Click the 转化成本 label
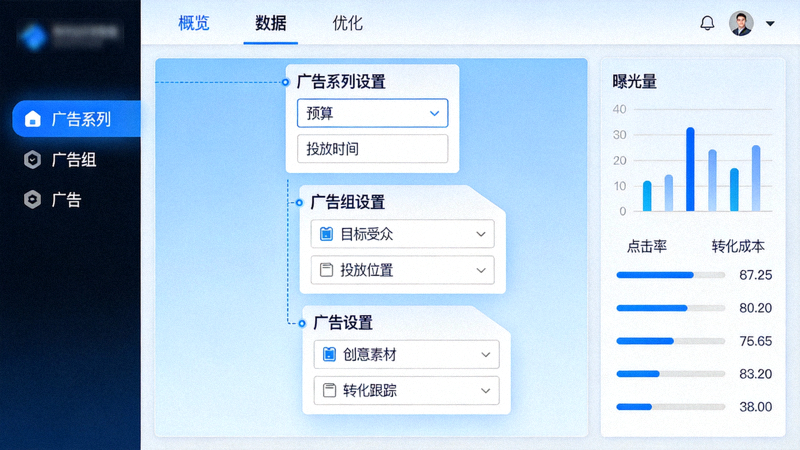 click(x=738, y=246)
